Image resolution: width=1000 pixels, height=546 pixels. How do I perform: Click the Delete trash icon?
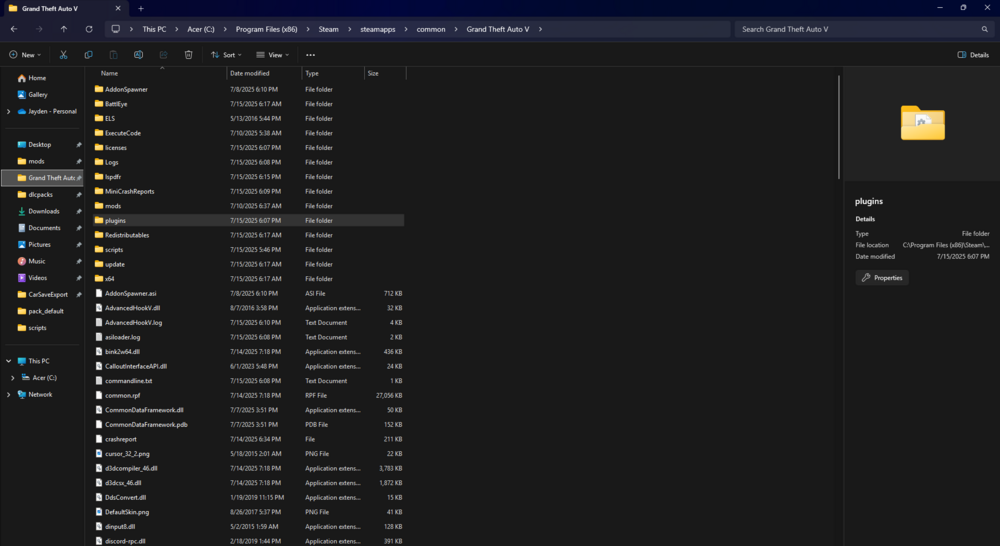[x=188, y=55]
